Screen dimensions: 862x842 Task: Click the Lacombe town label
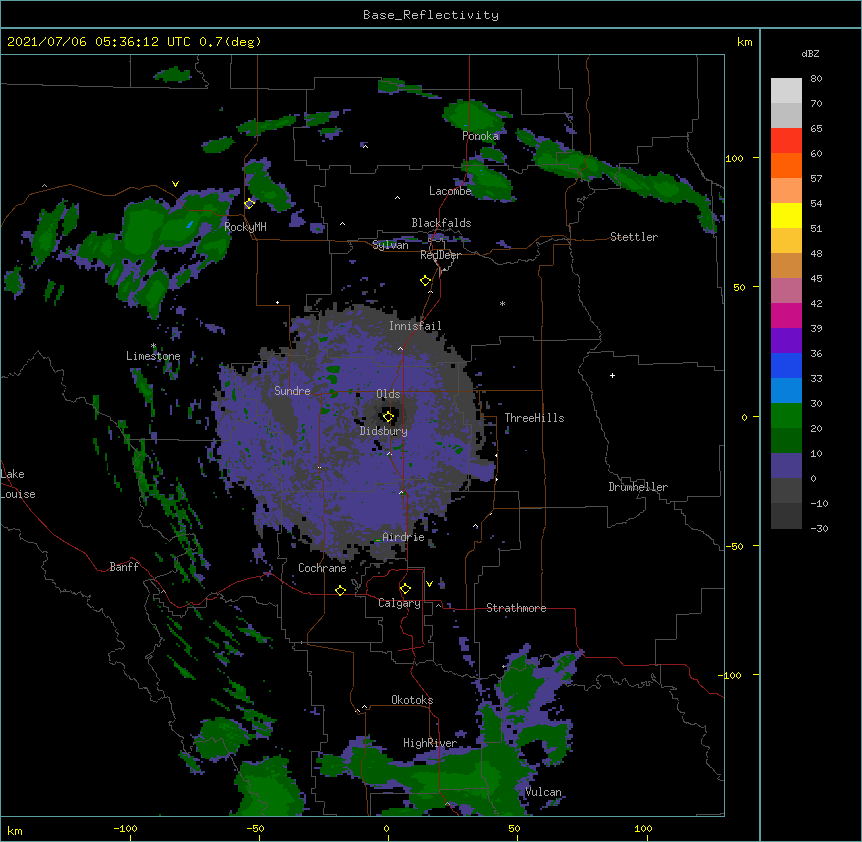[450, 191]
